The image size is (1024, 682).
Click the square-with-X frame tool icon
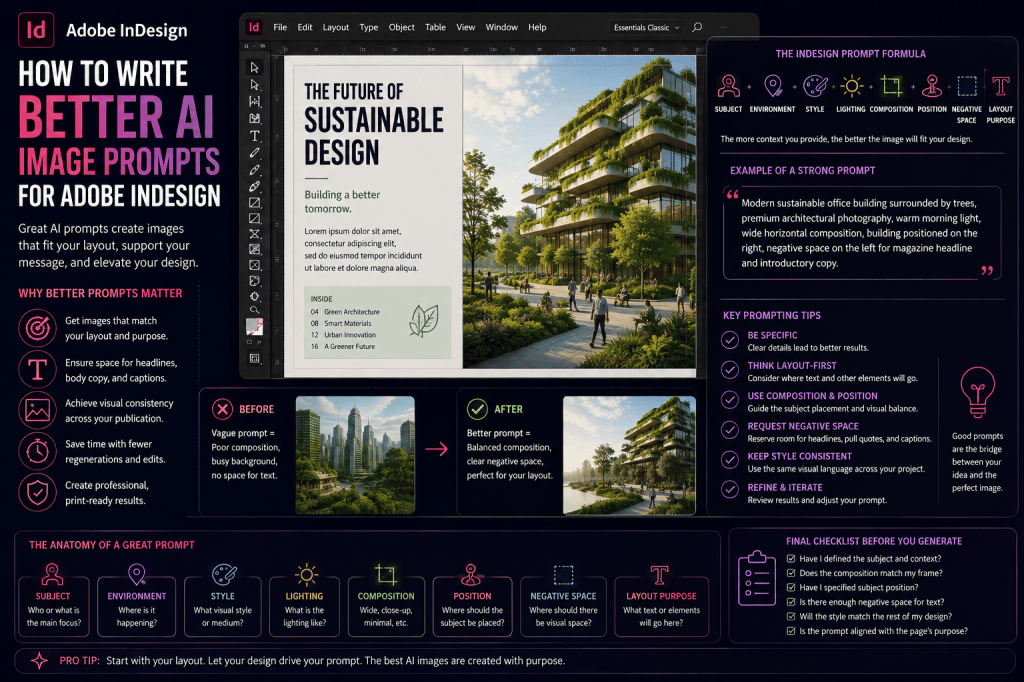[x=255, y=265]
